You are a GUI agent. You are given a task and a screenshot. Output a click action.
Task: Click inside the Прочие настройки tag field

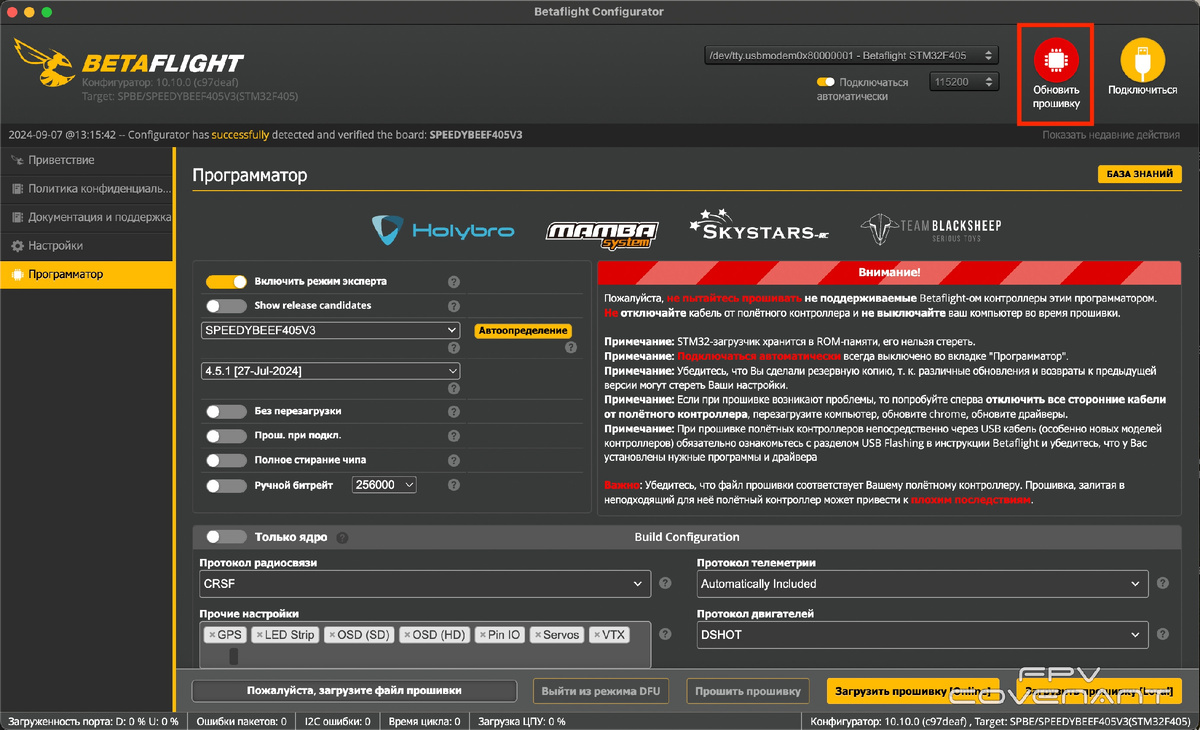pos(425,645)
